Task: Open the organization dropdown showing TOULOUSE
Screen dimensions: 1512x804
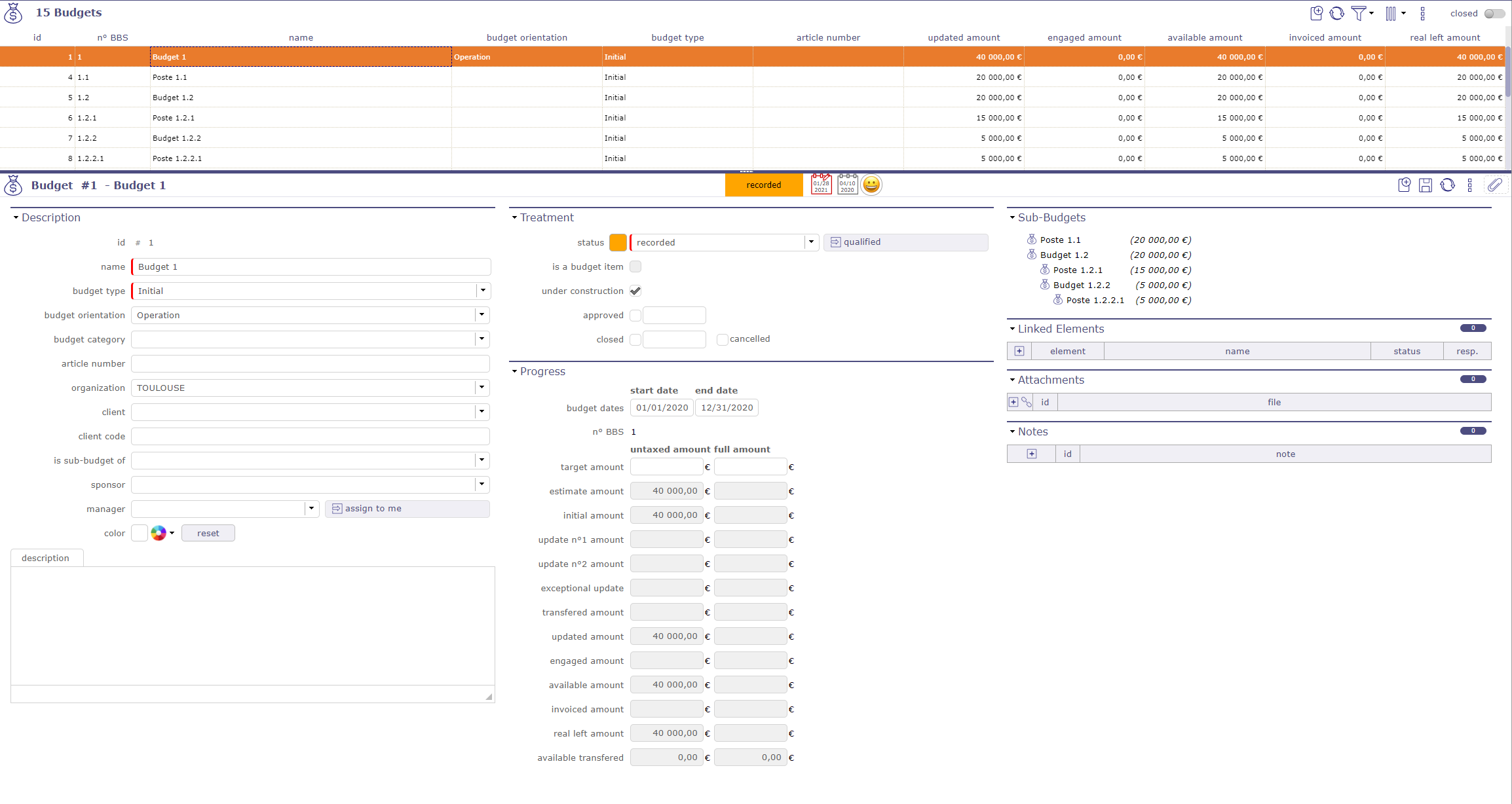Action: (482, 388)
